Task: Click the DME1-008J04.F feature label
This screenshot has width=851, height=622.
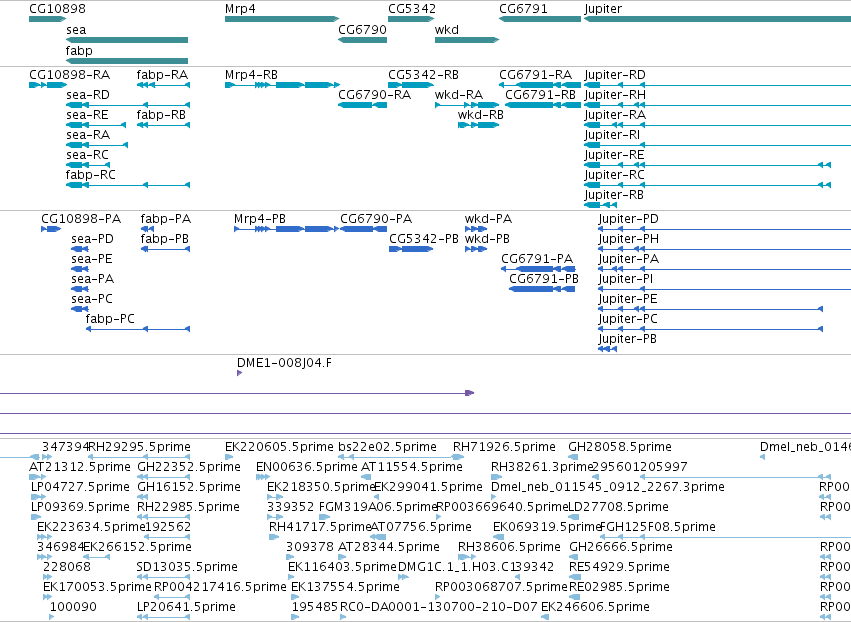Action: [284, 363]
